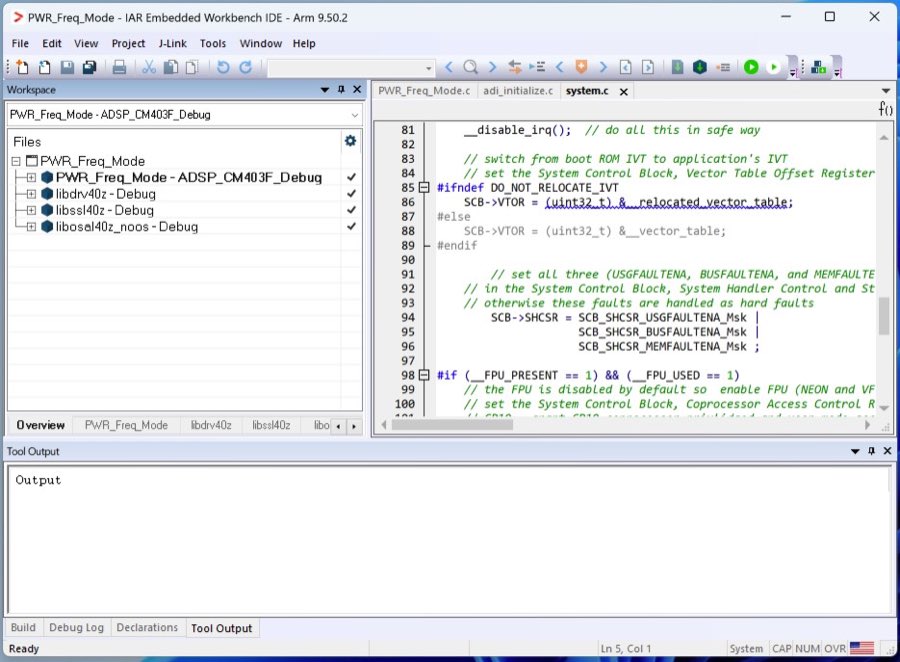Image resolution: width=900 pixels, height=662 pixels.
Task: Open the editor tab list dropdown arrow
Action: (886, 91)
